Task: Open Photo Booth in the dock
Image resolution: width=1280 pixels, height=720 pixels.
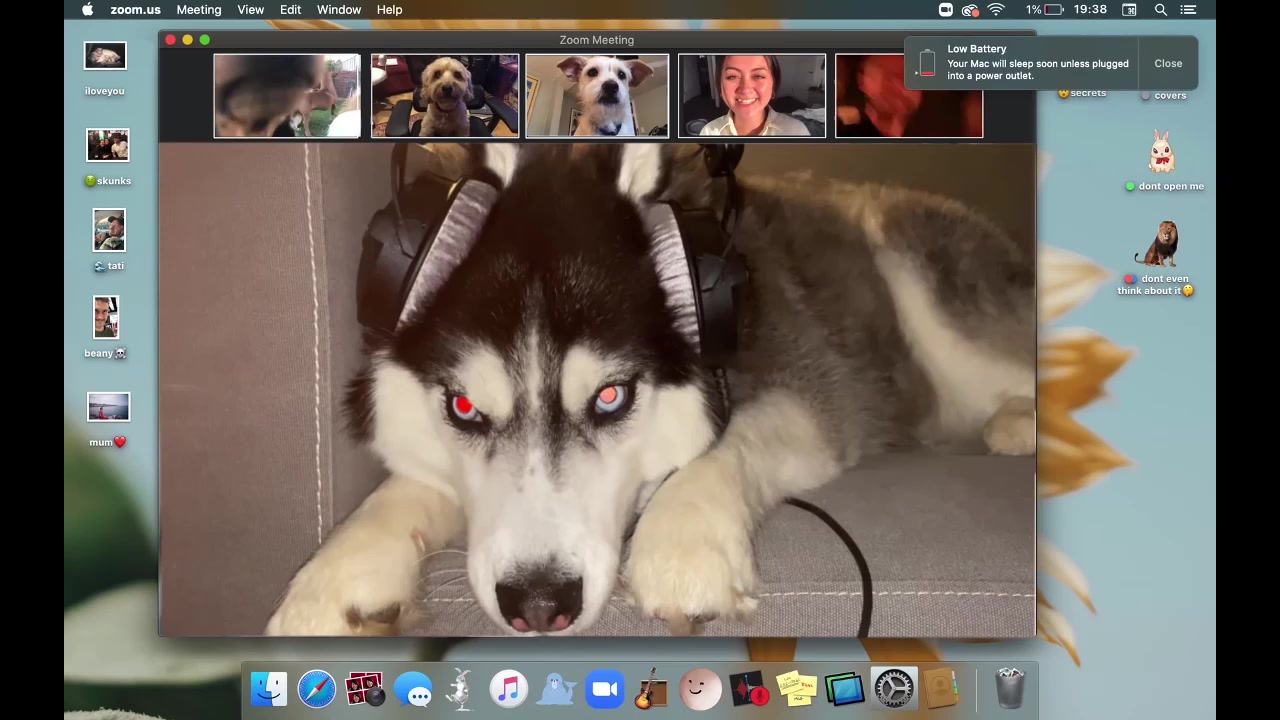Action: (x=365, y=689)
